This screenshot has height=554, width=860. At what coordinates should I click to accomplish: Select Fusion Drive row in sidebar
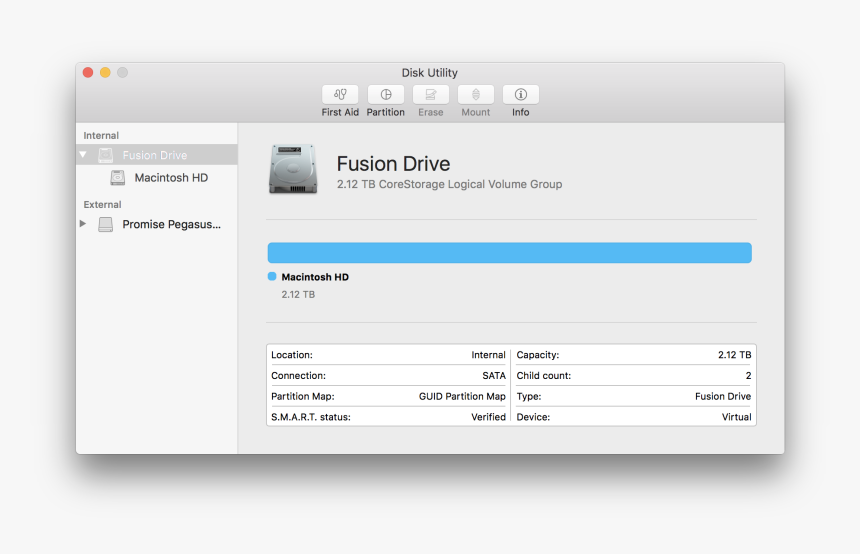click(157, 155)
